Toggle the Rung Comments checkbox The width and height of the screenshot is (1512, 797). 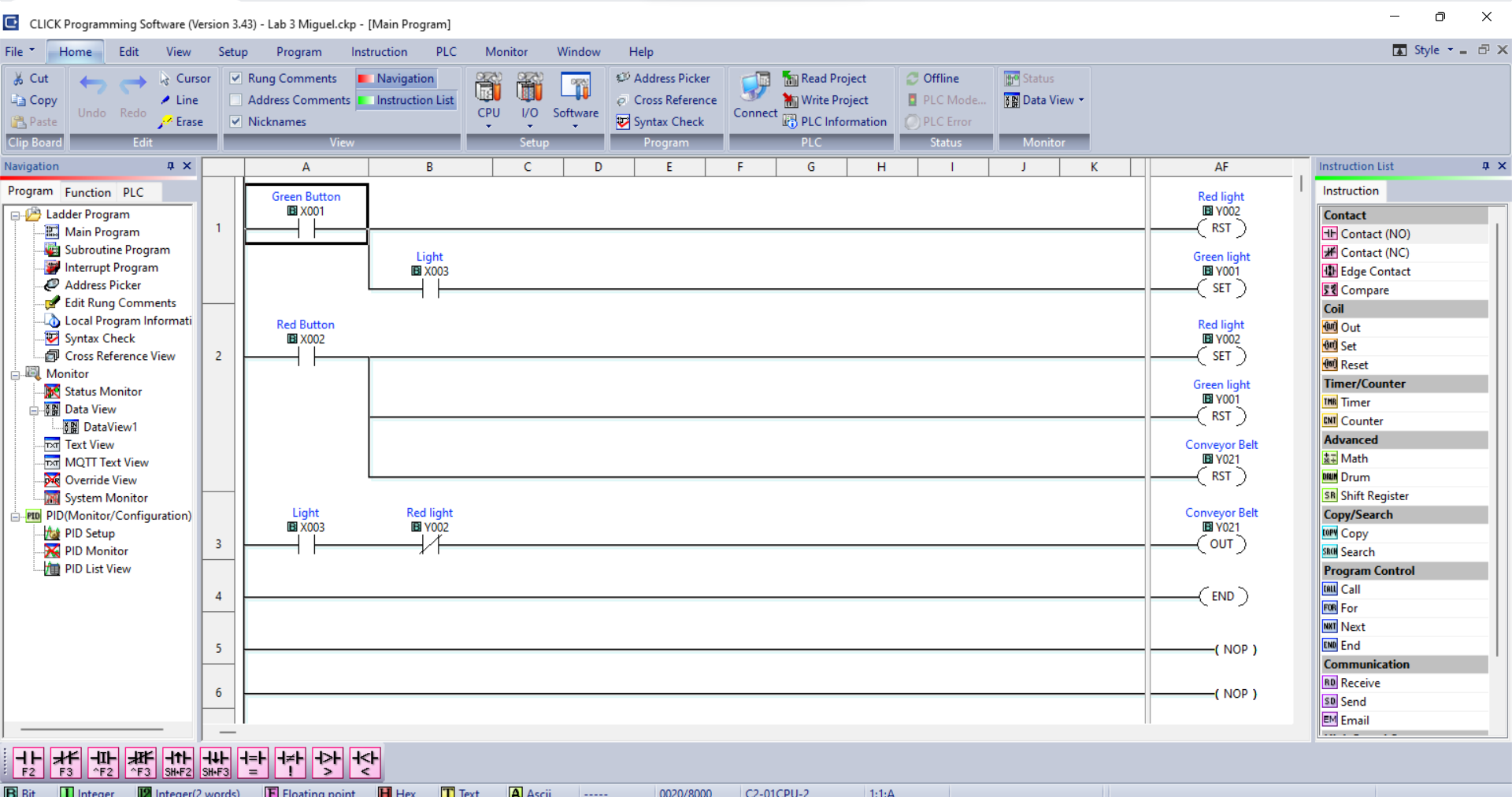(235, 78)
